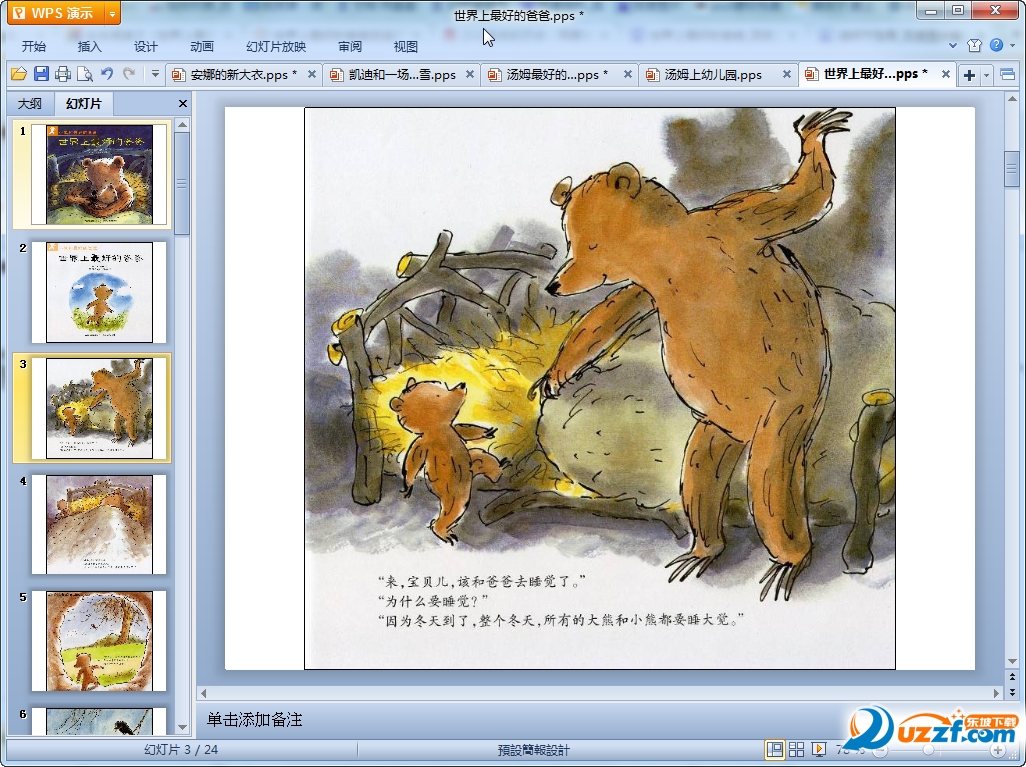Select slide 3 thumbnail

[99, 408]
